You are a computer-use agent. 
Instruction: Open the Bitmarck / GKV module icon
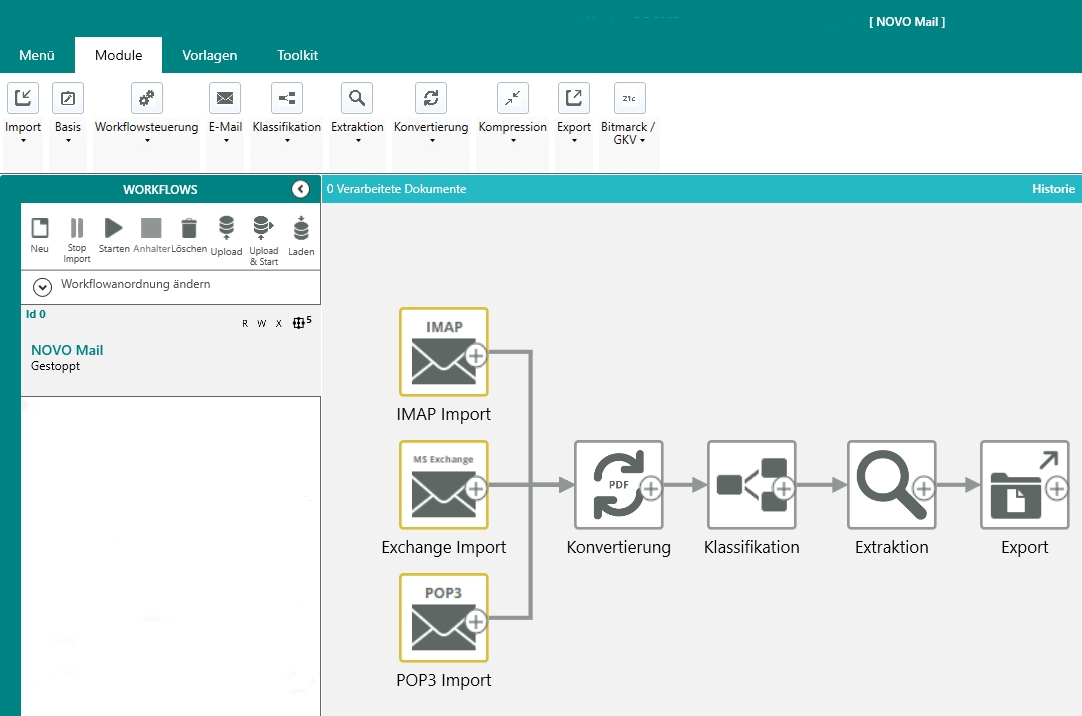click(x=629, y=98)
